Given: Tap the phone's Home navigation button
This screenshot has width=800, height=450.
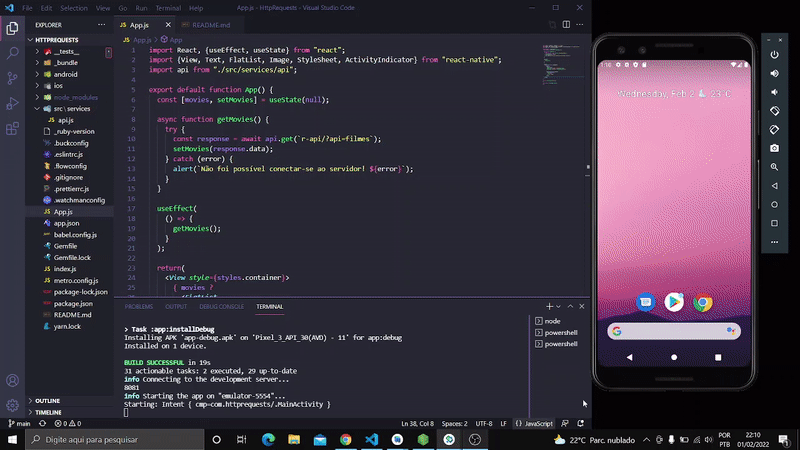Looking at the screenshot, I should [674, 357].
